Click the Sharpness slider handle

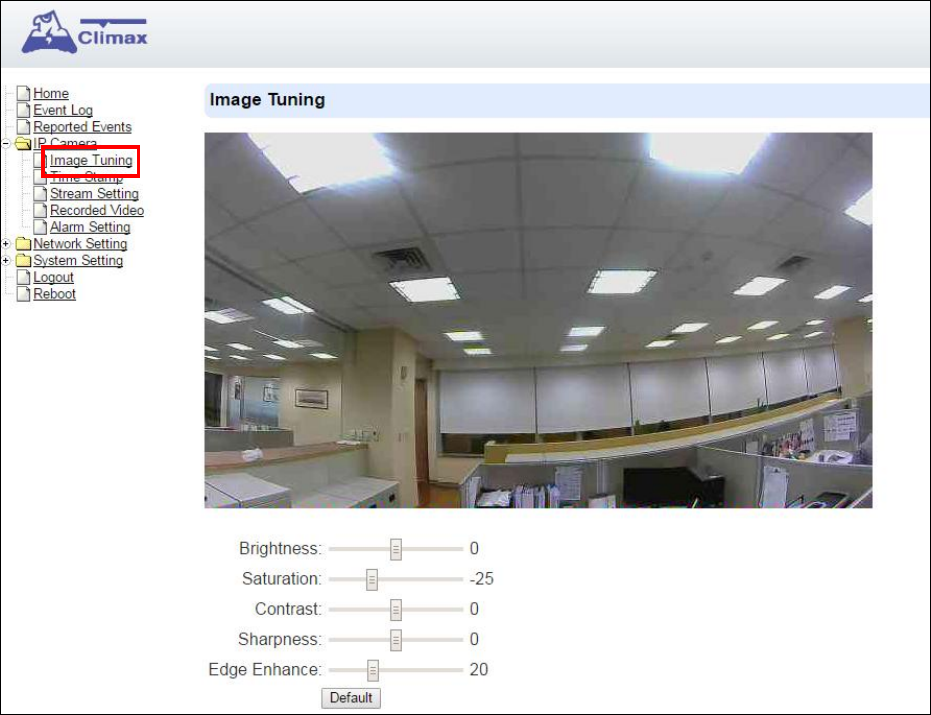[396, 640]
